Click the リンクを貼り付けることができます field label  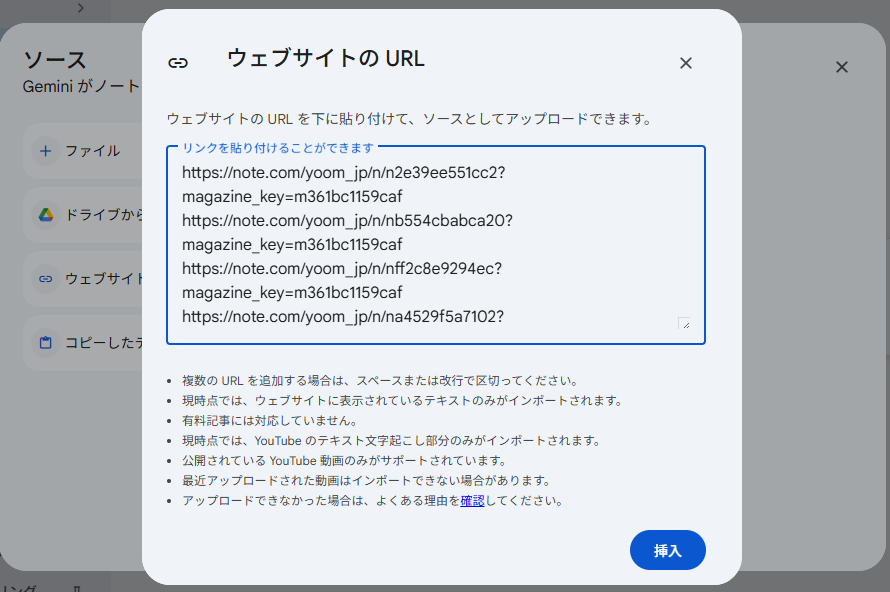click(x=278, y=148)
